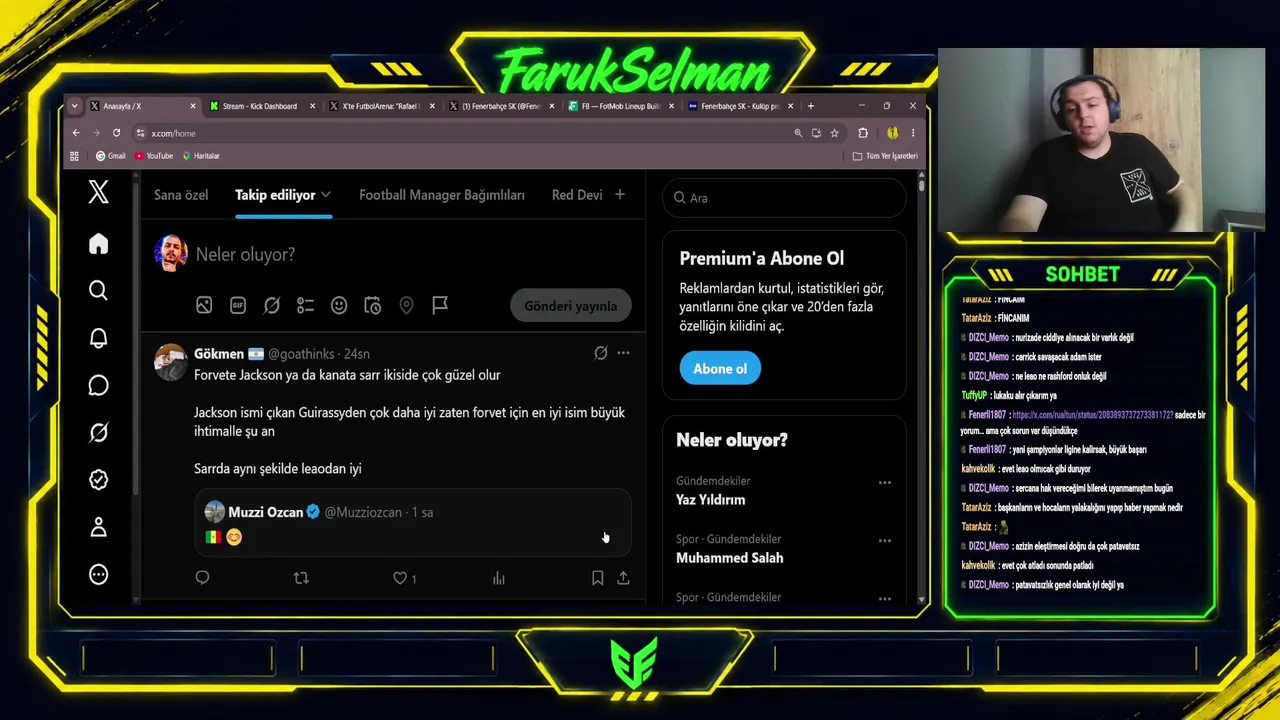Open the More circle icon in sidebar

click(x=98, y=574)
